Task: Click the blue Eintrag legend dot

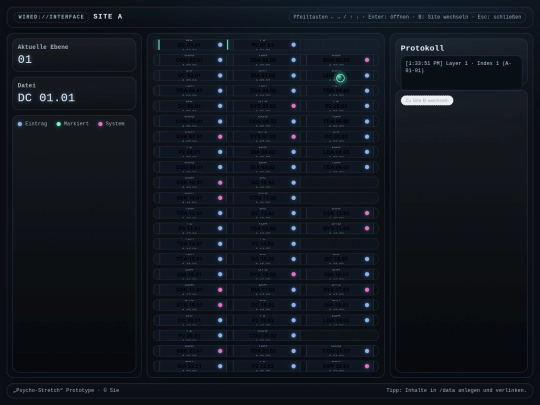Action: tap(20, 124)
